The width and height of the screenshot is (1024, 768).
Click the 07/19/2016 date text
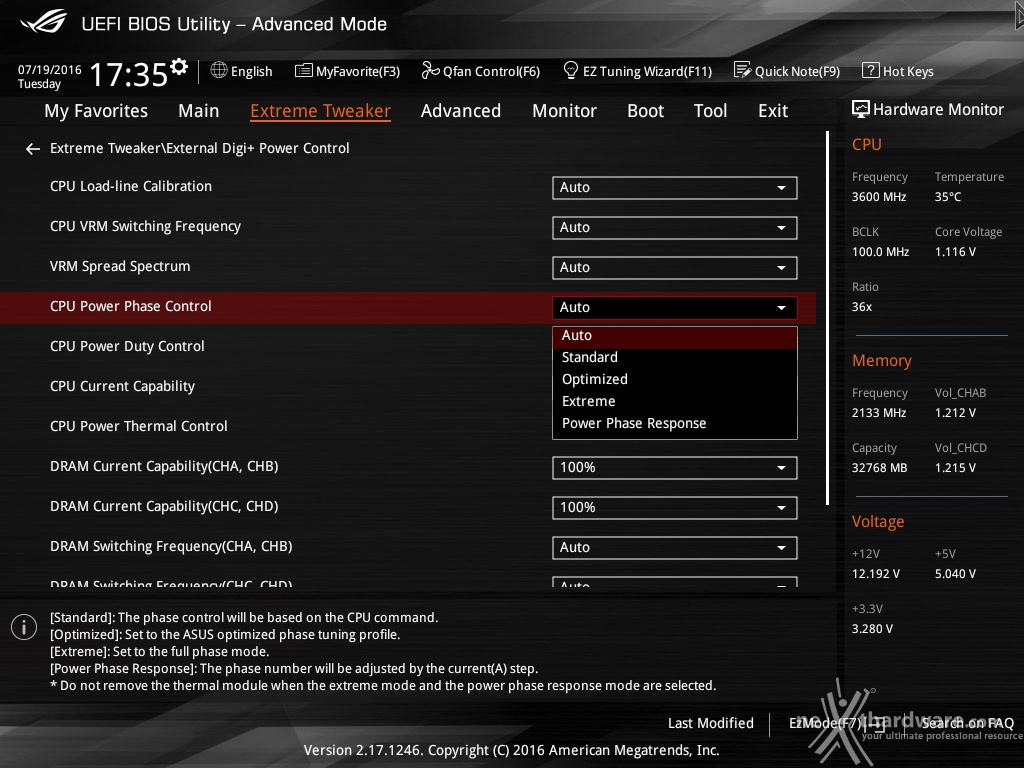pos(50,70)
